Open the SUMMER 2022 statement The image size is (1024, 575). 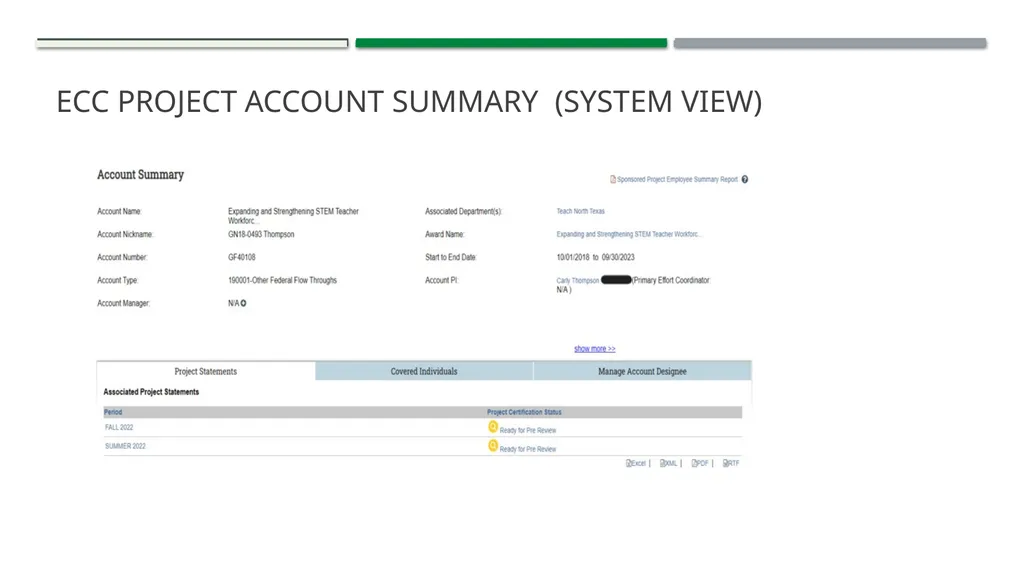tap(125, 446)
